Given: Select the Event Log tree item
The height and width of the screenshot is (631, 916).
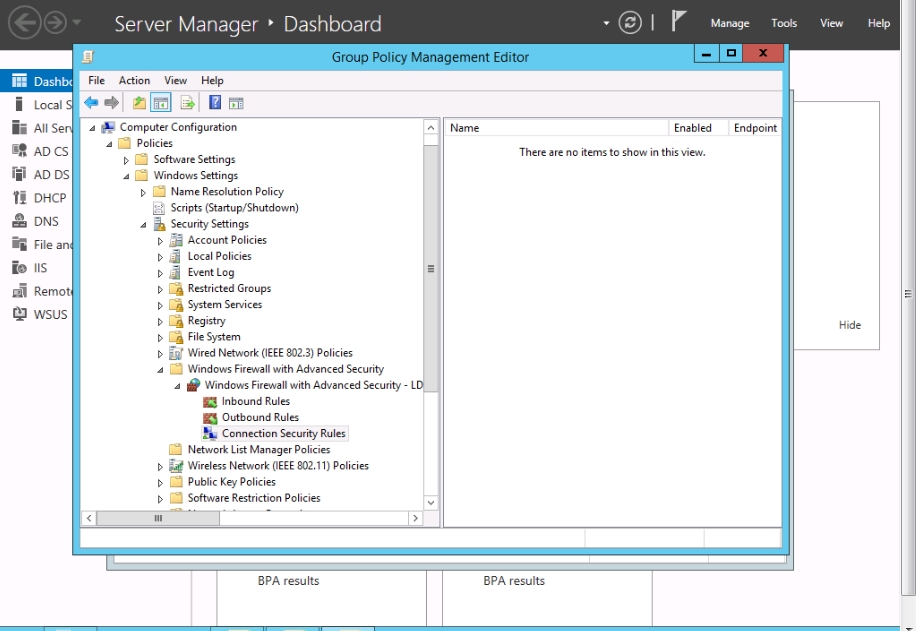Looking at the screenshot, I should pyautogui.click(x=210, y=272).
